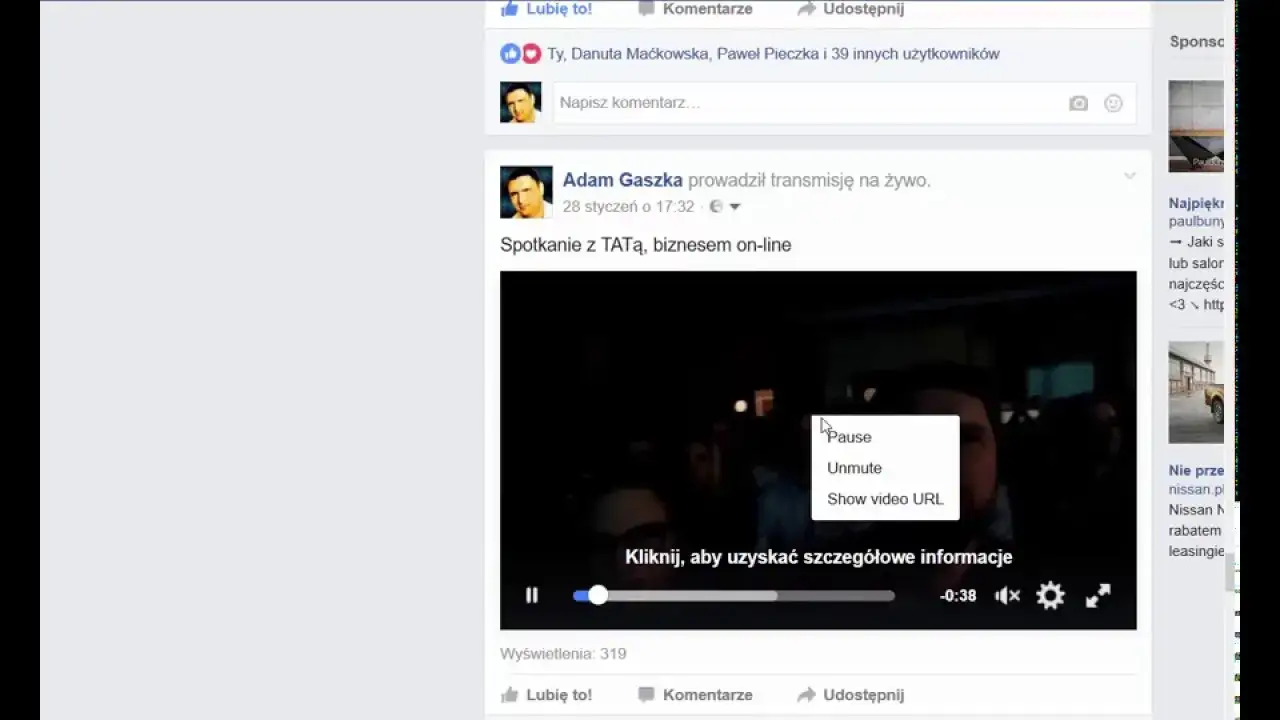Open post options with the chevron at top right
1280x720 pixels.
1129,175
